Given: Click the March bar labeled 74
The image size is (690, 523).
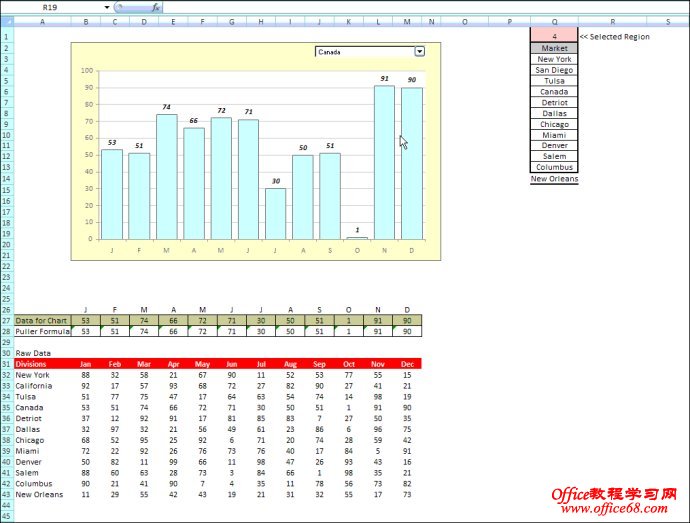Looking at the screenshot, I should point(167,177).
